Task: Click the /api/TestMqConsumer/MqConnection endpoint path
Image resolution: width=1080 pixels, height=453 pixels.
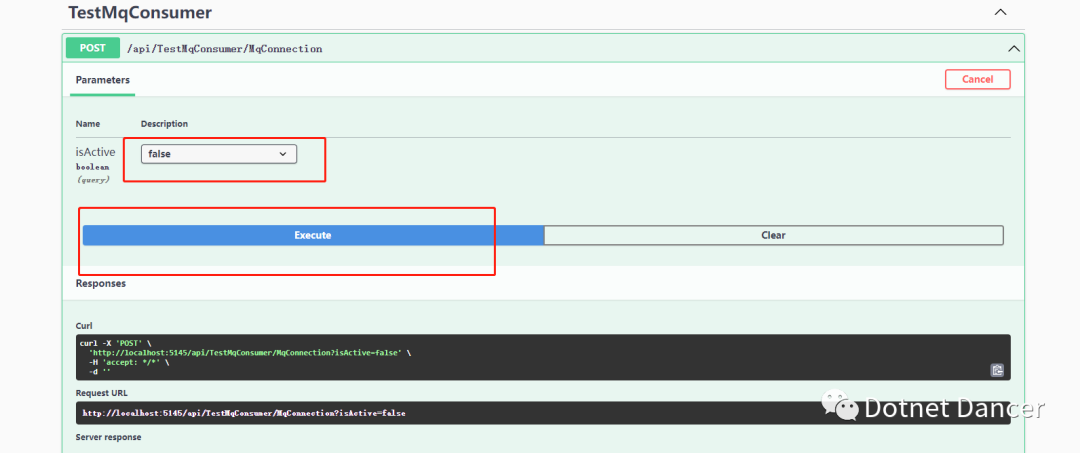Action: click(x=225, y=49)
